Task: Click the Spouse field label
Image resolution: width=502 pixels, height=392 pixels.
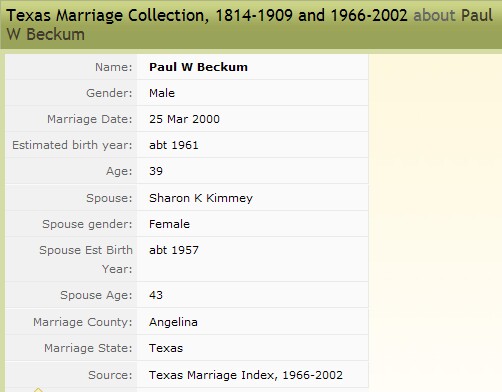Action: (109, 198)
